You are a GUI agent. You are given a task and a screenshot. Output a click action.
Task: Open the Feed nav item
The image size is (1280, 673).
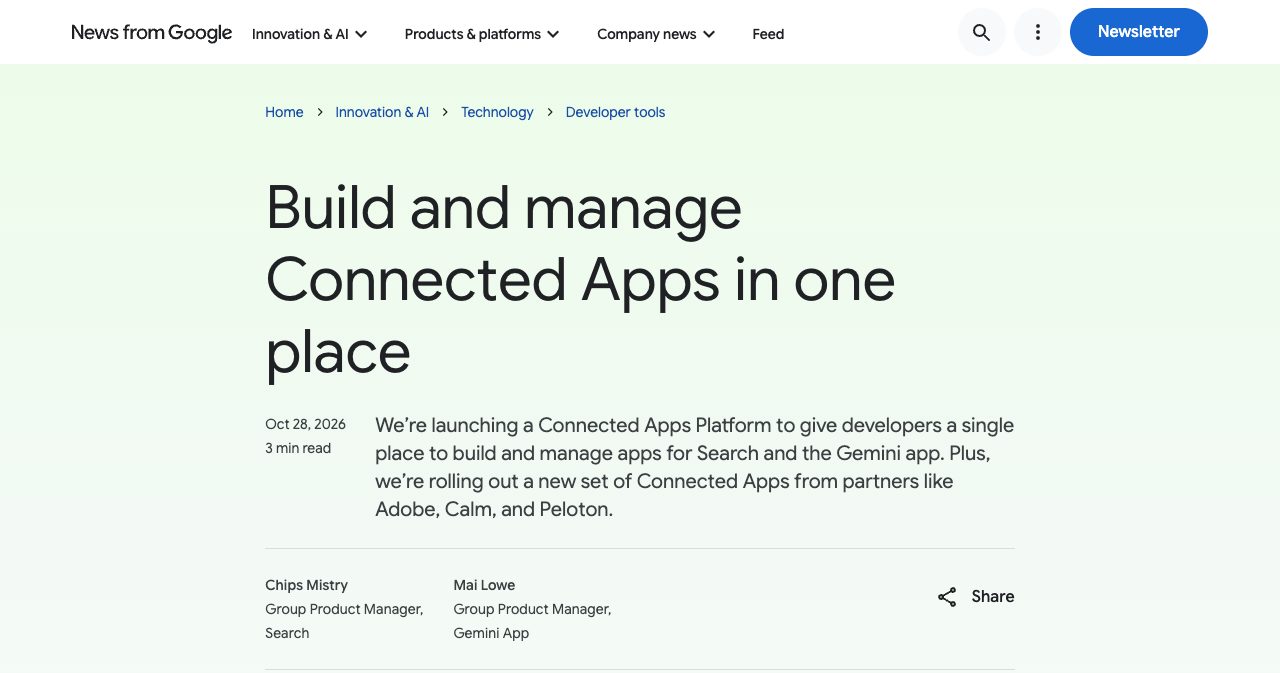point(768,34)
